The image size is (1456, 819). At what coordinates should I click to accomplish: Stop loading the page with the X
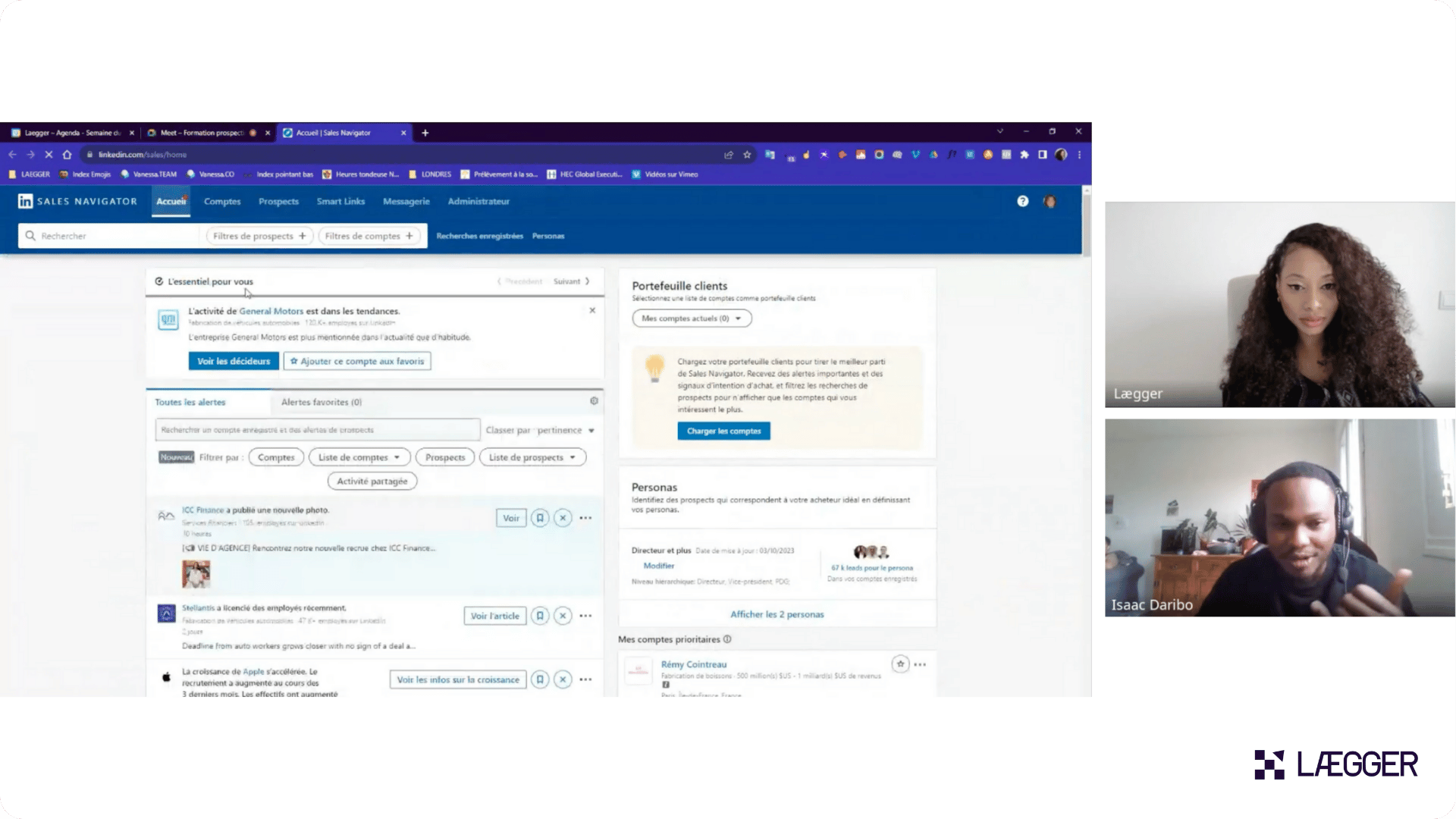click(49, 155)
